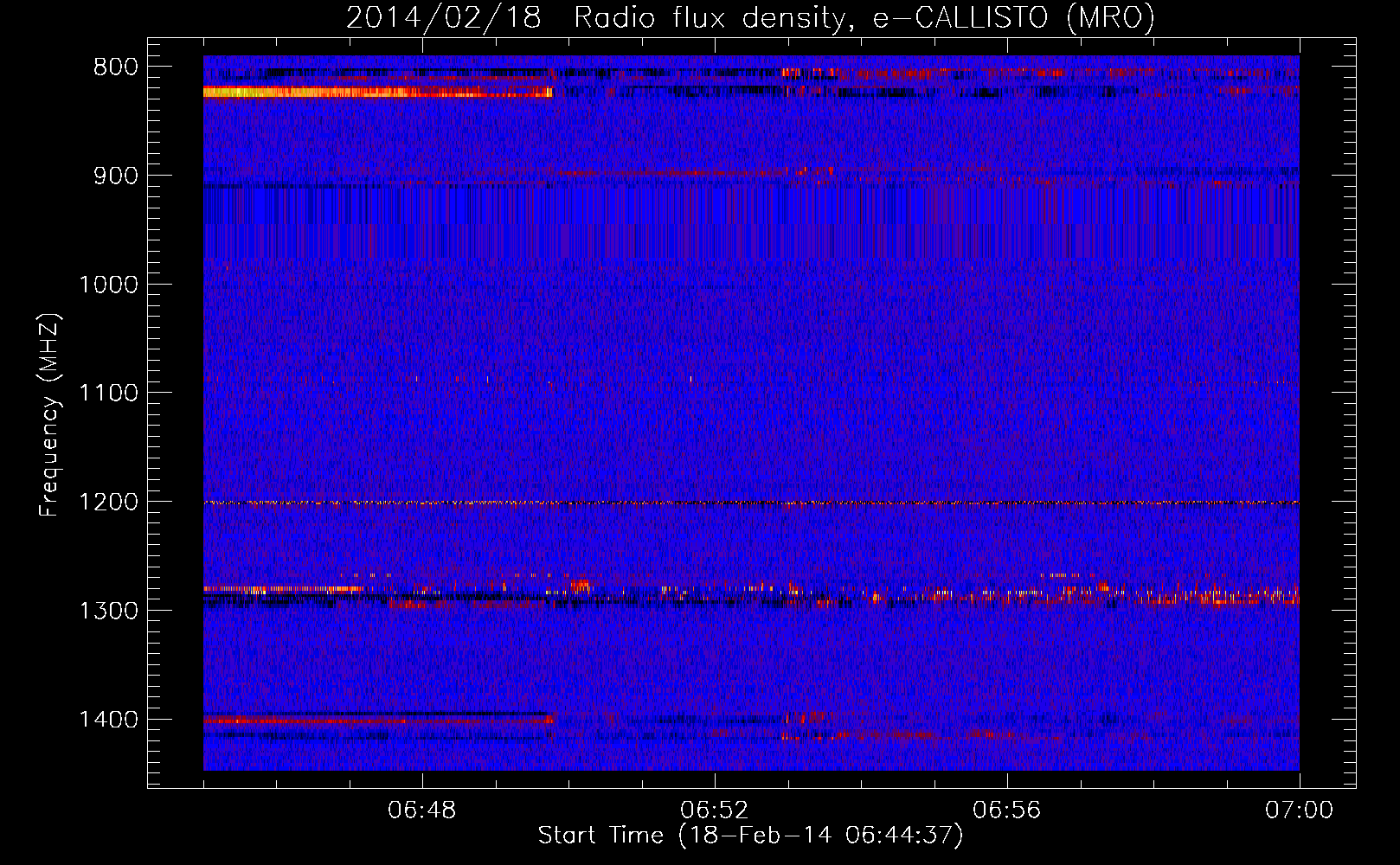Viewport: 1400px width, 865px height.
Task: Click the '900' frequency tick label
Action: click(x=116, y=176)
